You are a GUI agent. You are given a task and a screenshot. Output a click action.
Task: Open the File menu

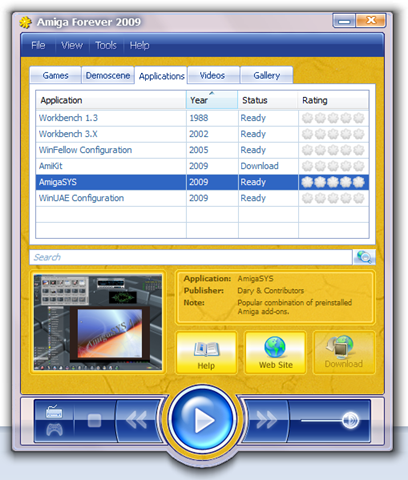click(x=38, y=45)
